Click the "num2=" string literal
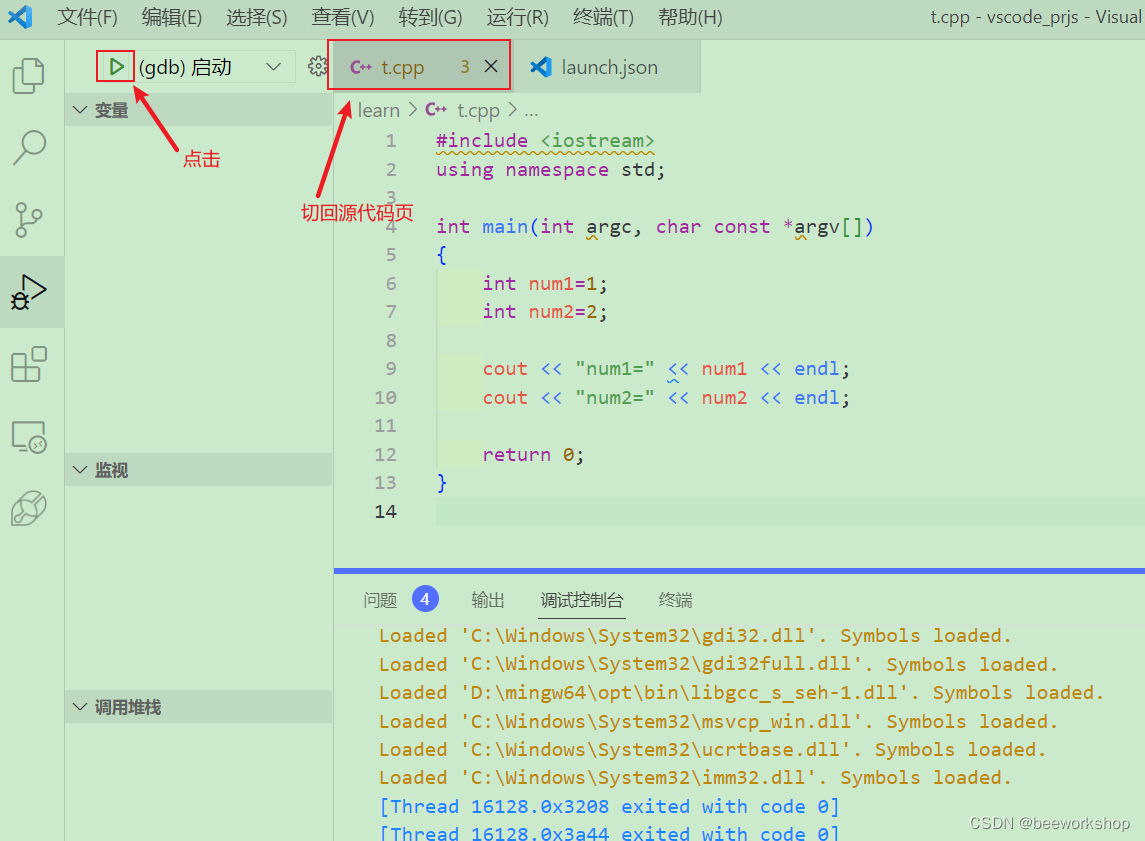1145x841 pixels. point(614,398)
